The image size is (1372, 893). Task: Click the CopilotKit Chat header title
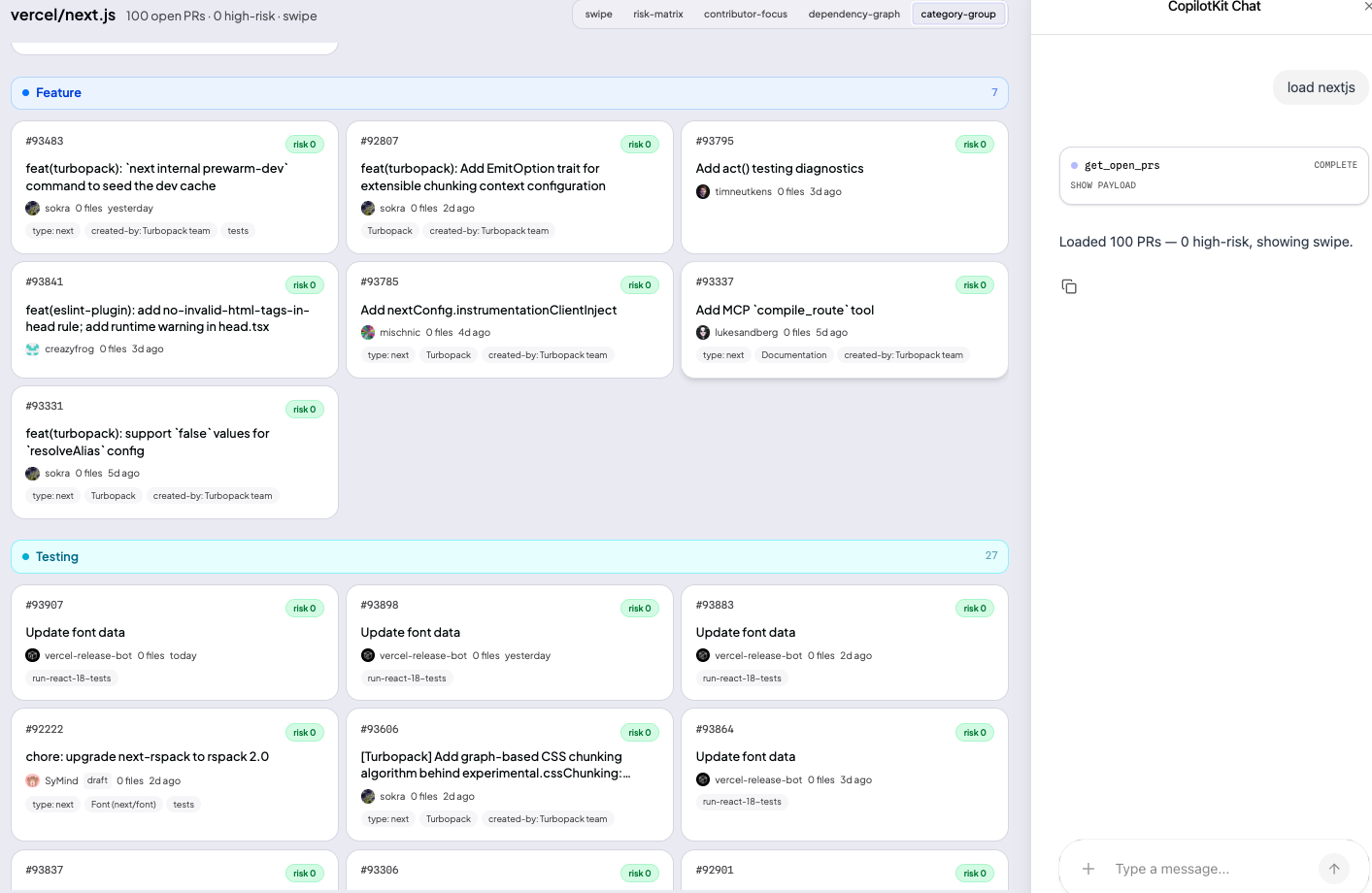pos(1214,7)
